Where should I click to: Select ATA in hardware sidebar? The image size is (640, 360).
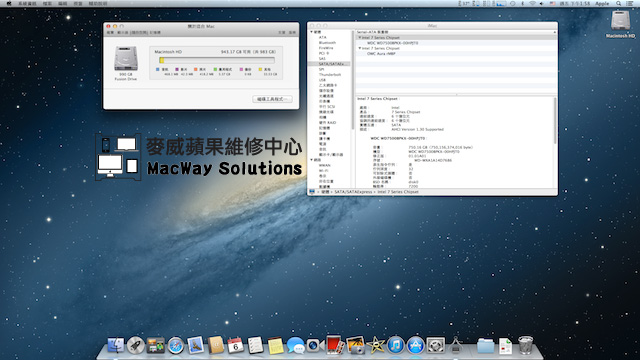click(x=322, y=38)
